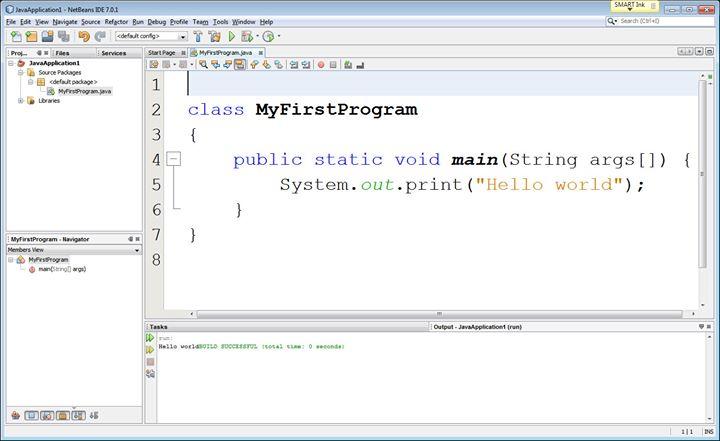The image size is (720, 441).
Task: Click the Find Next Occurrence icon
Action: (x=227, y=65)
